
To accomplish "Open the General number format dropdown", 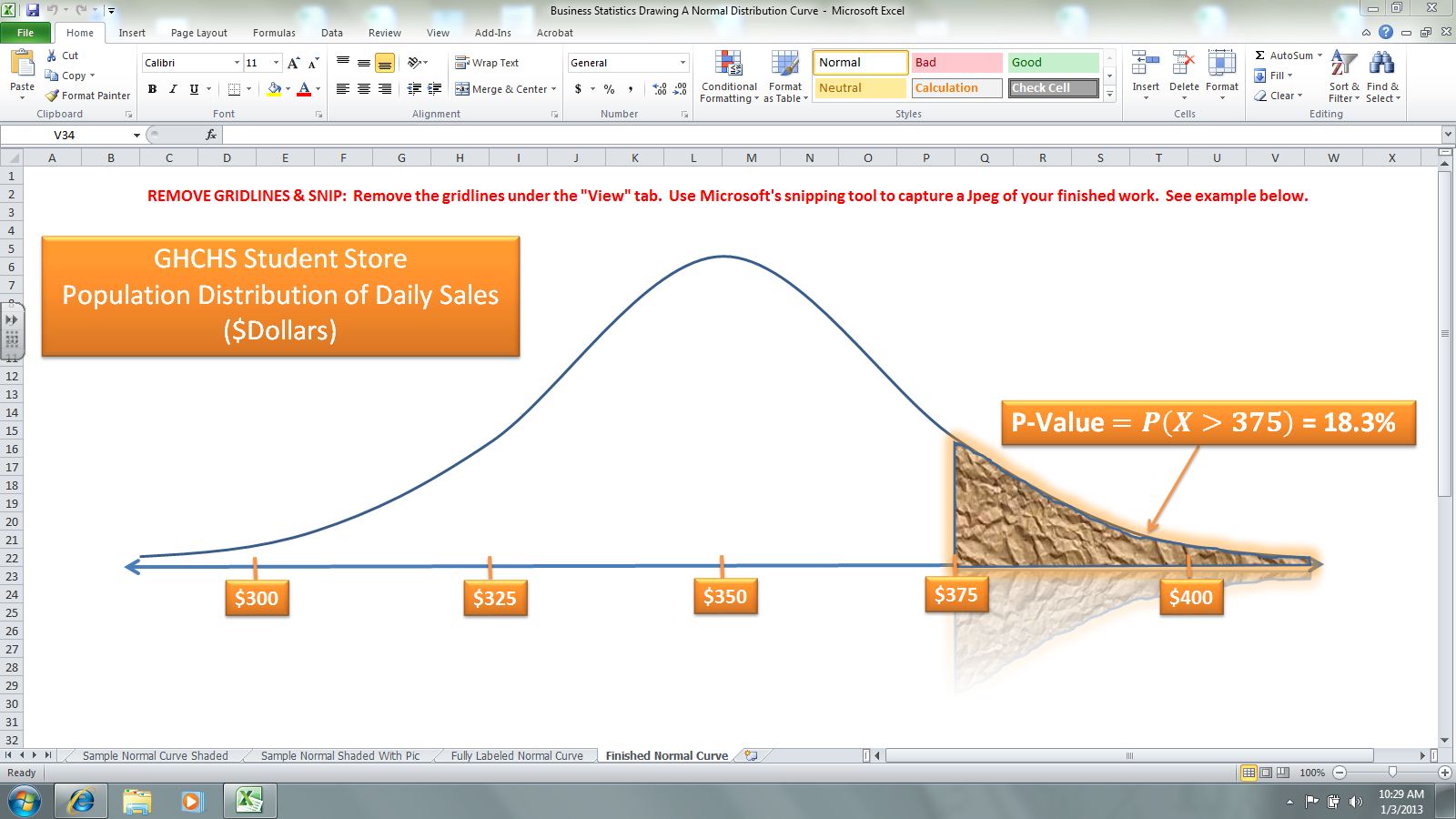I will click(x=682, y=63).
